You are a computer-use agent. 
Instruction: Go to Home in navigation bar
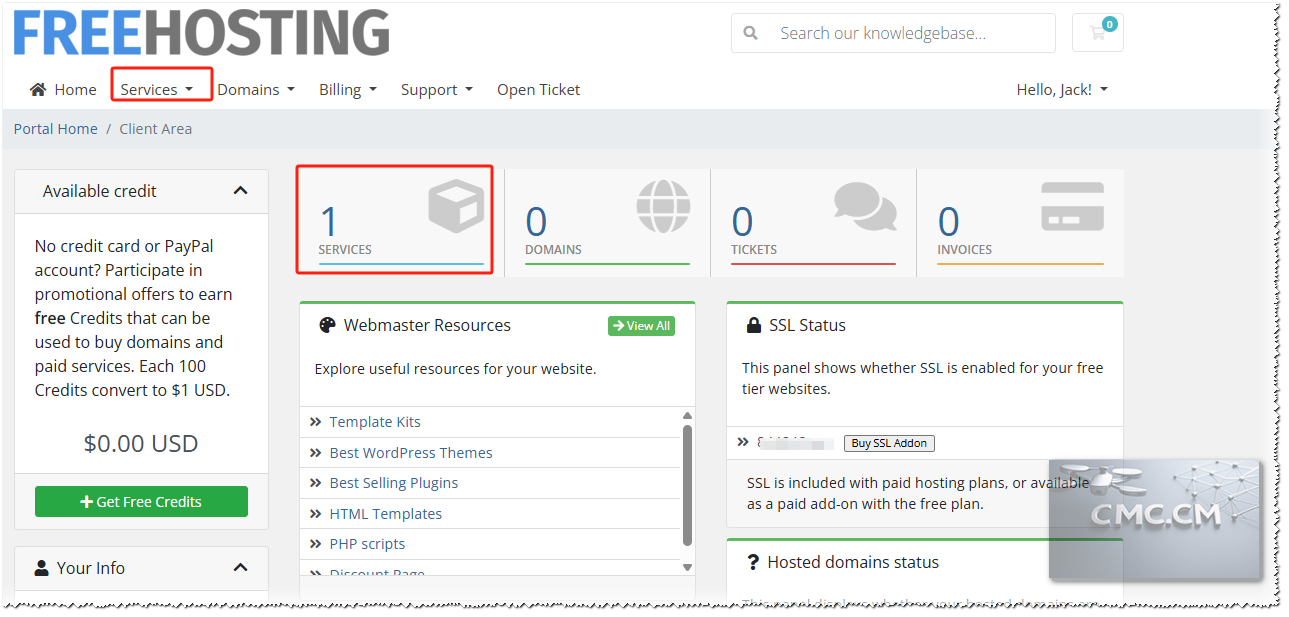pos(63,89)
